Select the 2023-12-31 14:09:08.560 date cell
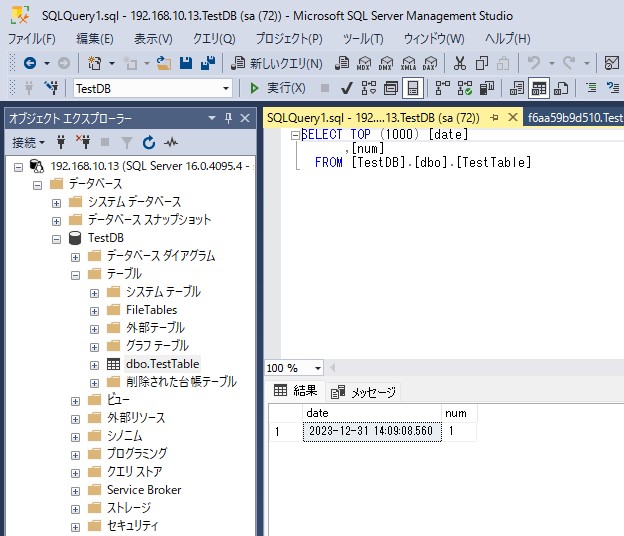 pyautogui.click(x=372, y=431)
